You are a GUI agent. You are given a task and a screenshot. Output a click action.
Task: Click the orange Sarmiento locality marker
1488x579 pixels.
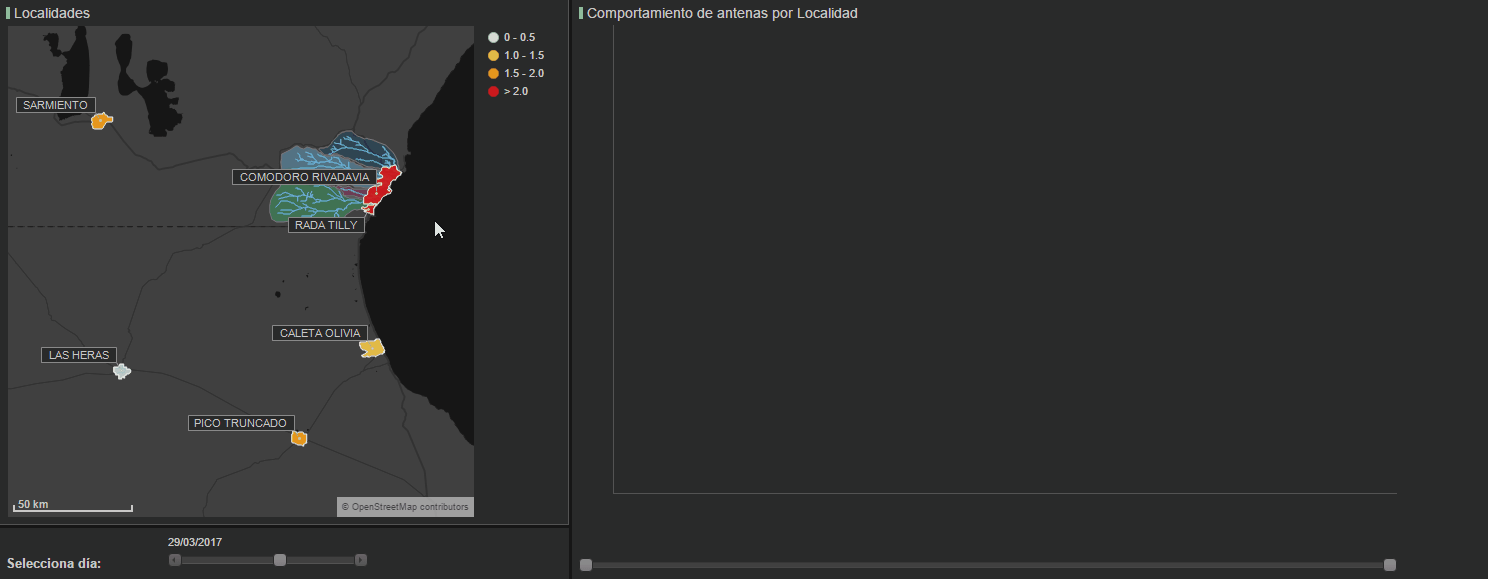[x=100, y=121]
